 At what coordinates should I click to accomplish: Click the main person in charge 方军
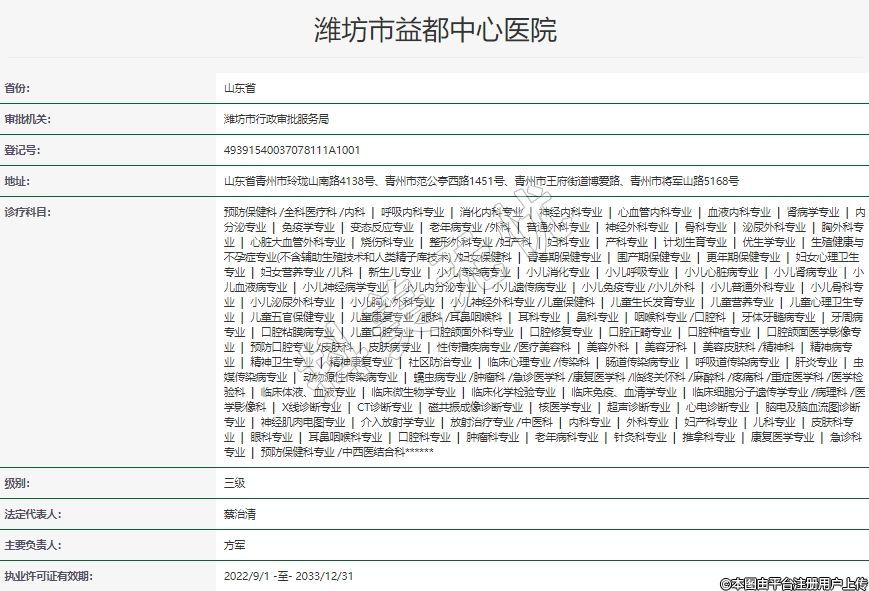coord(235,545)
